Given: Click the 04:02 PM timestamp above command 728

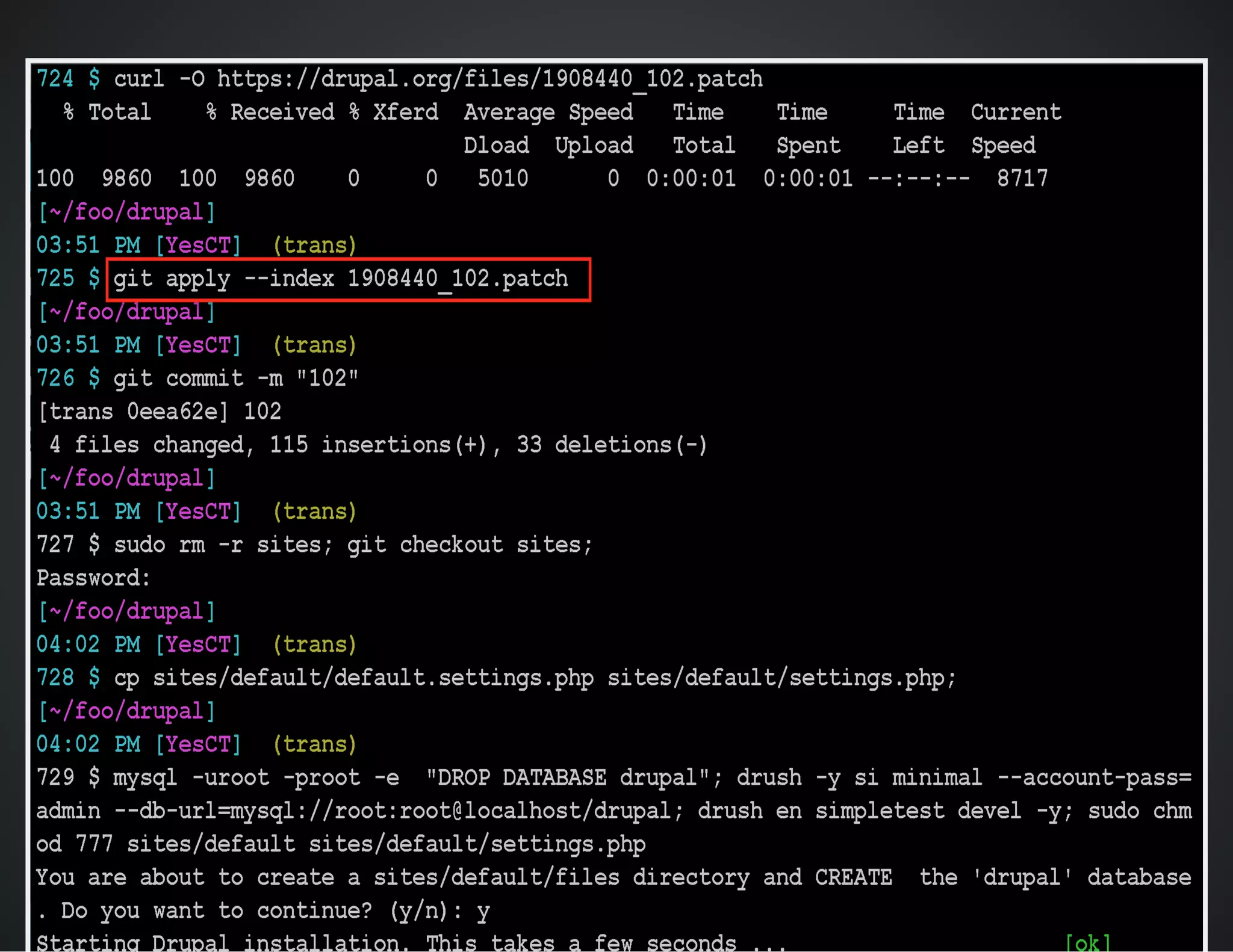Looking at the screenshot, I should [88, 644].
